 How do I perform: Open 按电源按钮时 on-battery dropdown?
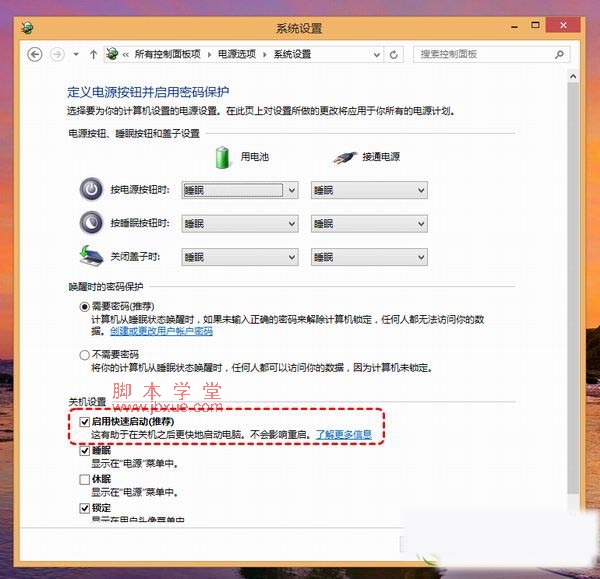click(x=240, y=190)
